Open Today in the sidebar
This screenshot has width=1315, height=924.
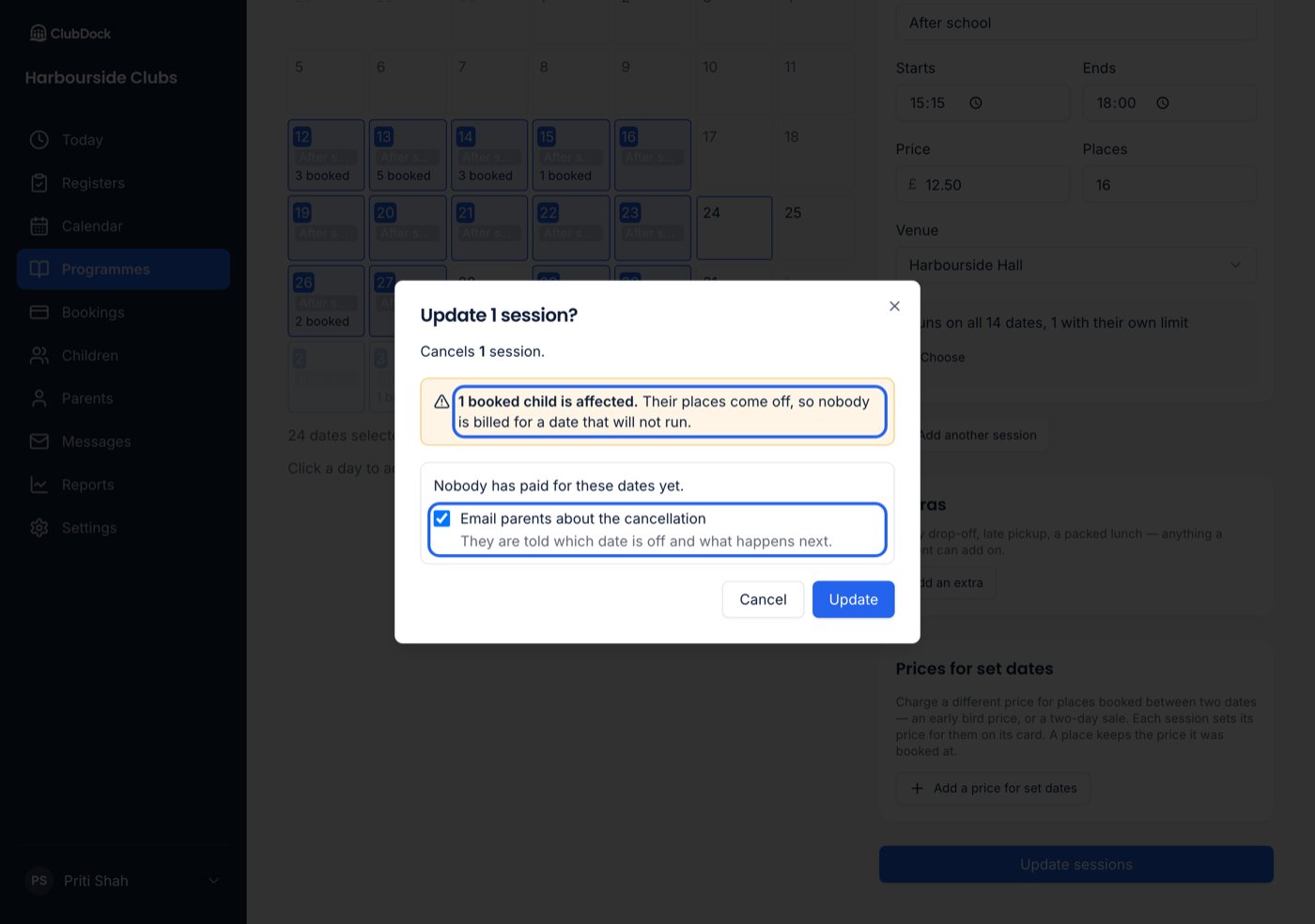(123, 140)
